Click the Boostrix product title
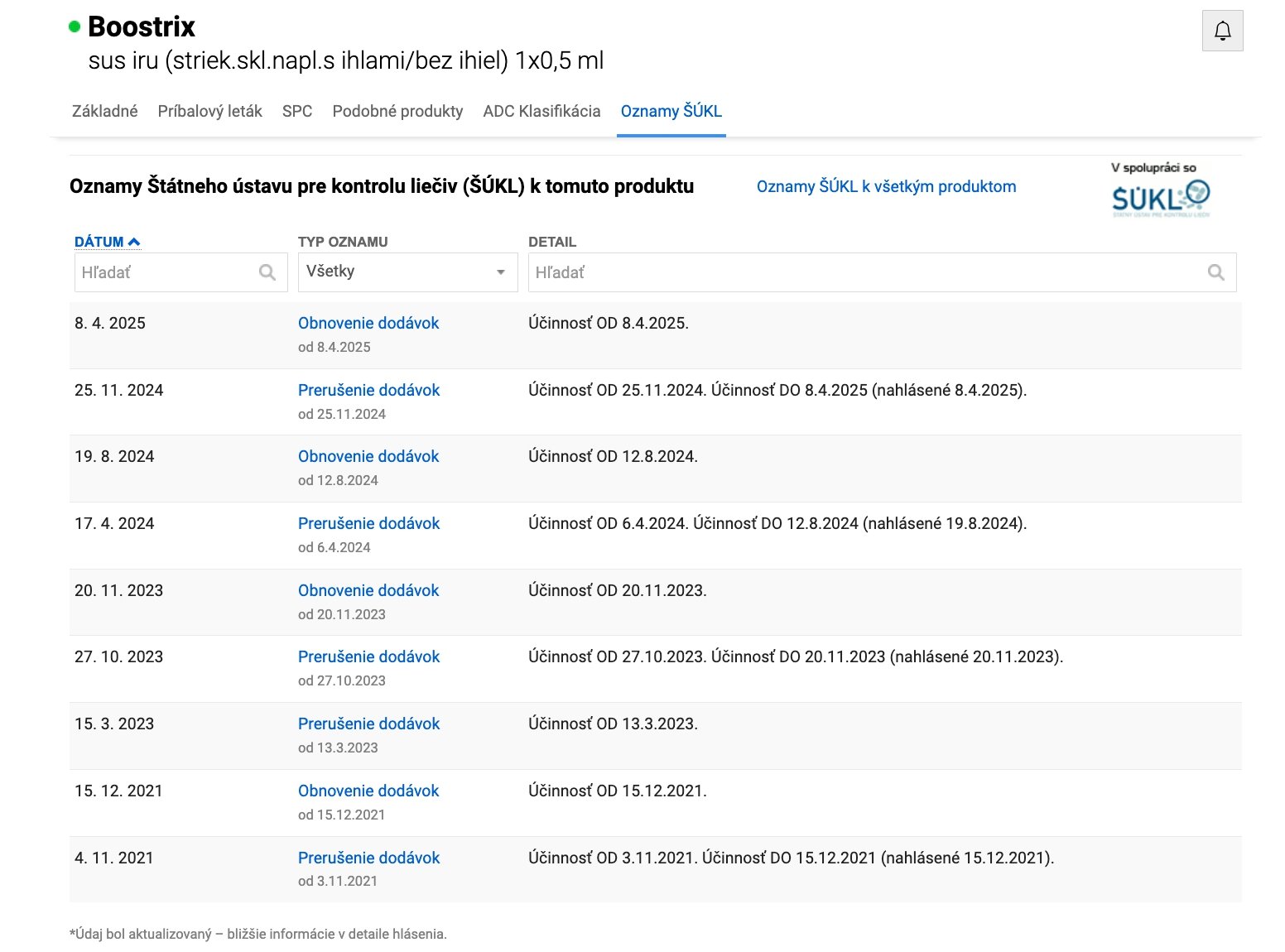1285x952 pixels. point(142,26)
